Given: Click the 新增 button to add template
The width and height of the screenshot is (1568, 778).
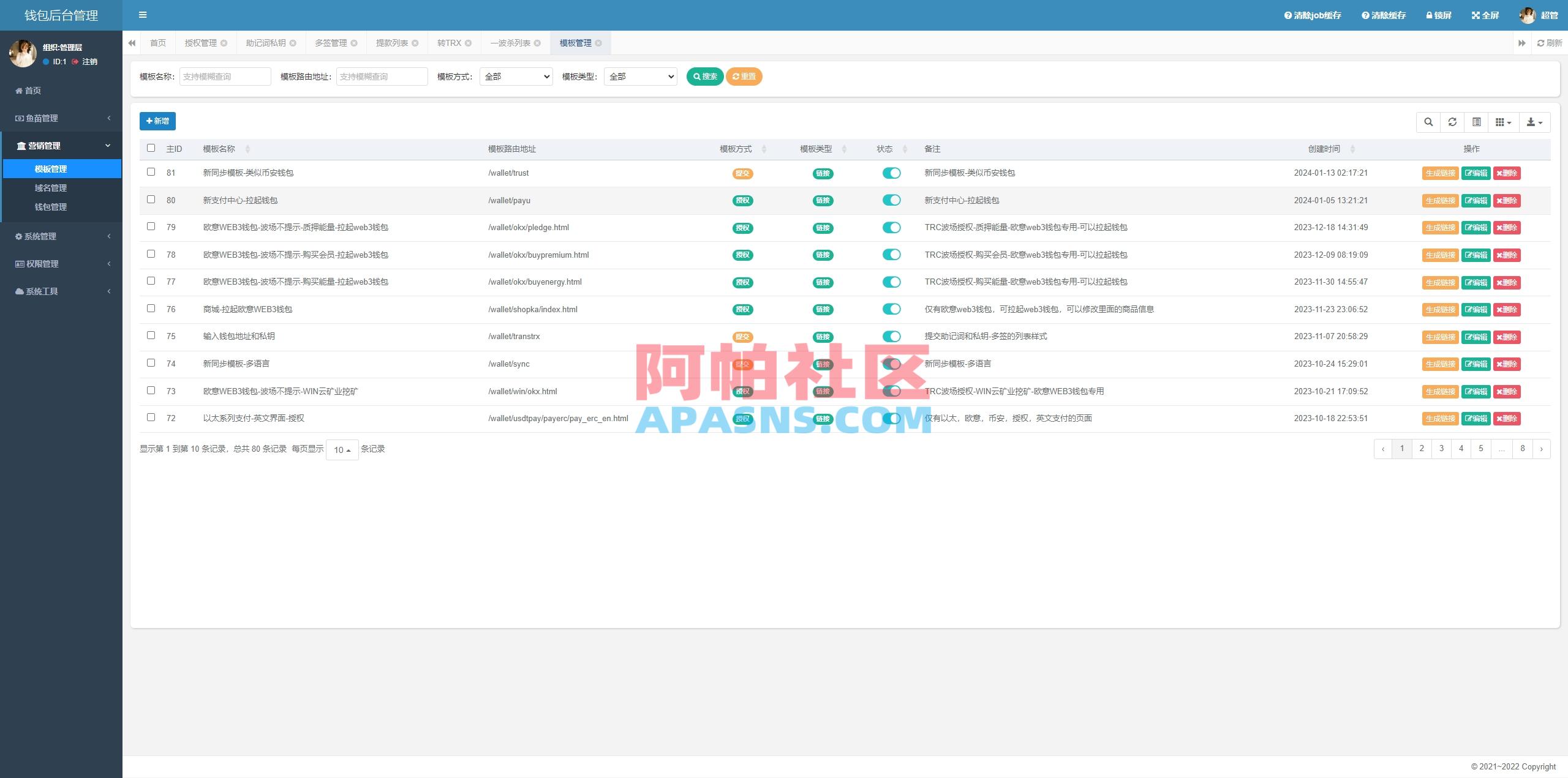Looking at the screenshot, I should point(157,121).
